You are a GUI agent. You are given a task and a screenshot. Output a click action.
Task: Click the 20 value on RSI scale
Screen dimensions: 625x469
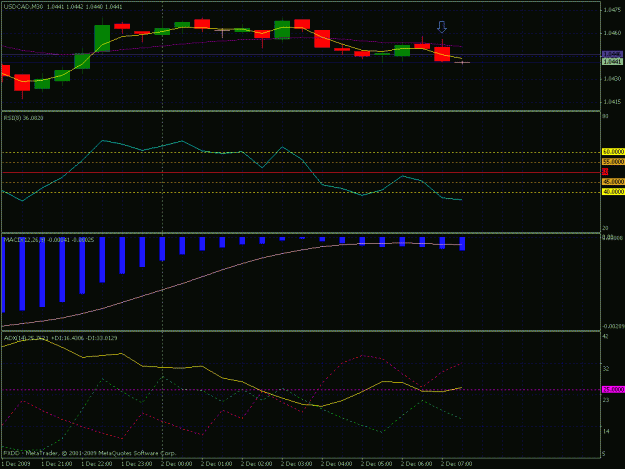tap(605, 228)
